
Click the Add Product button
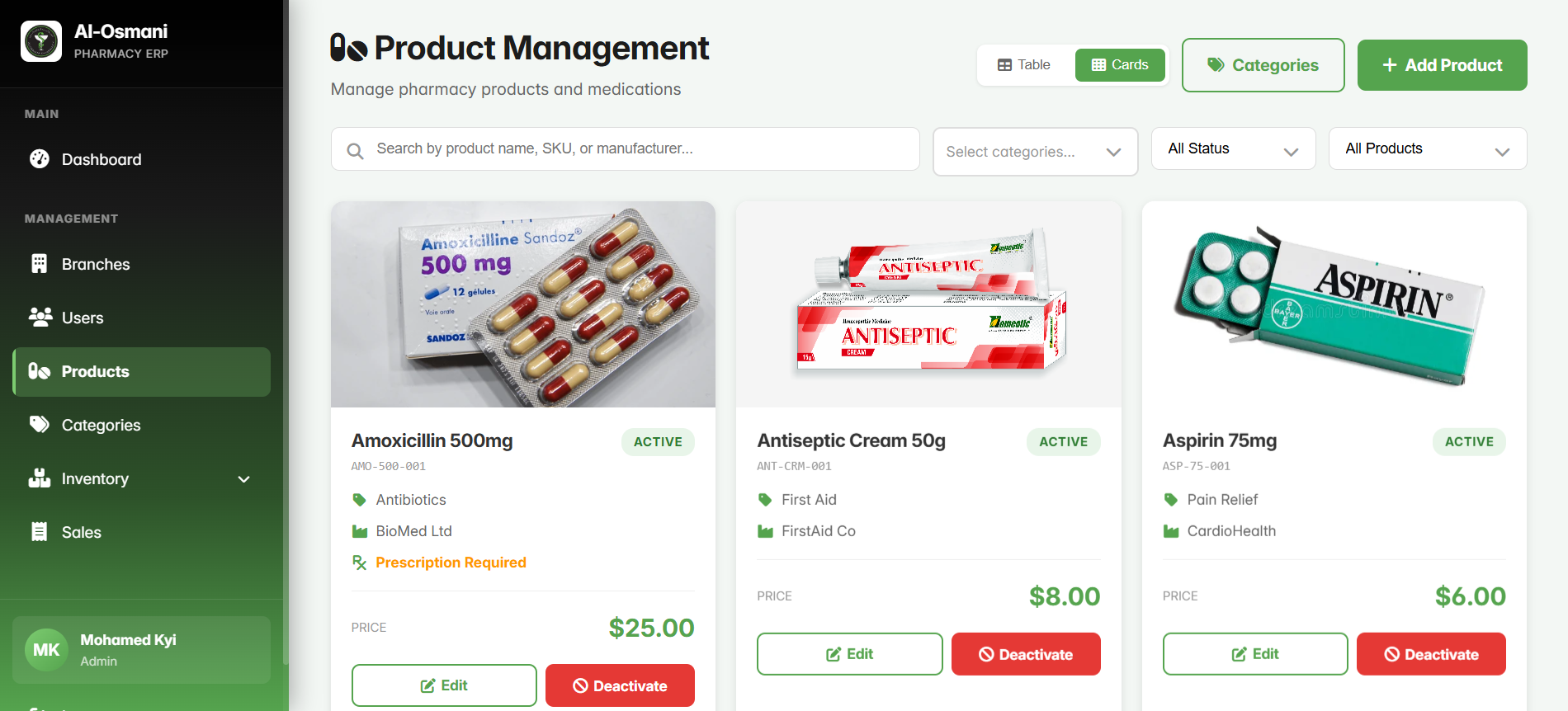click(x=1442, y=65)
